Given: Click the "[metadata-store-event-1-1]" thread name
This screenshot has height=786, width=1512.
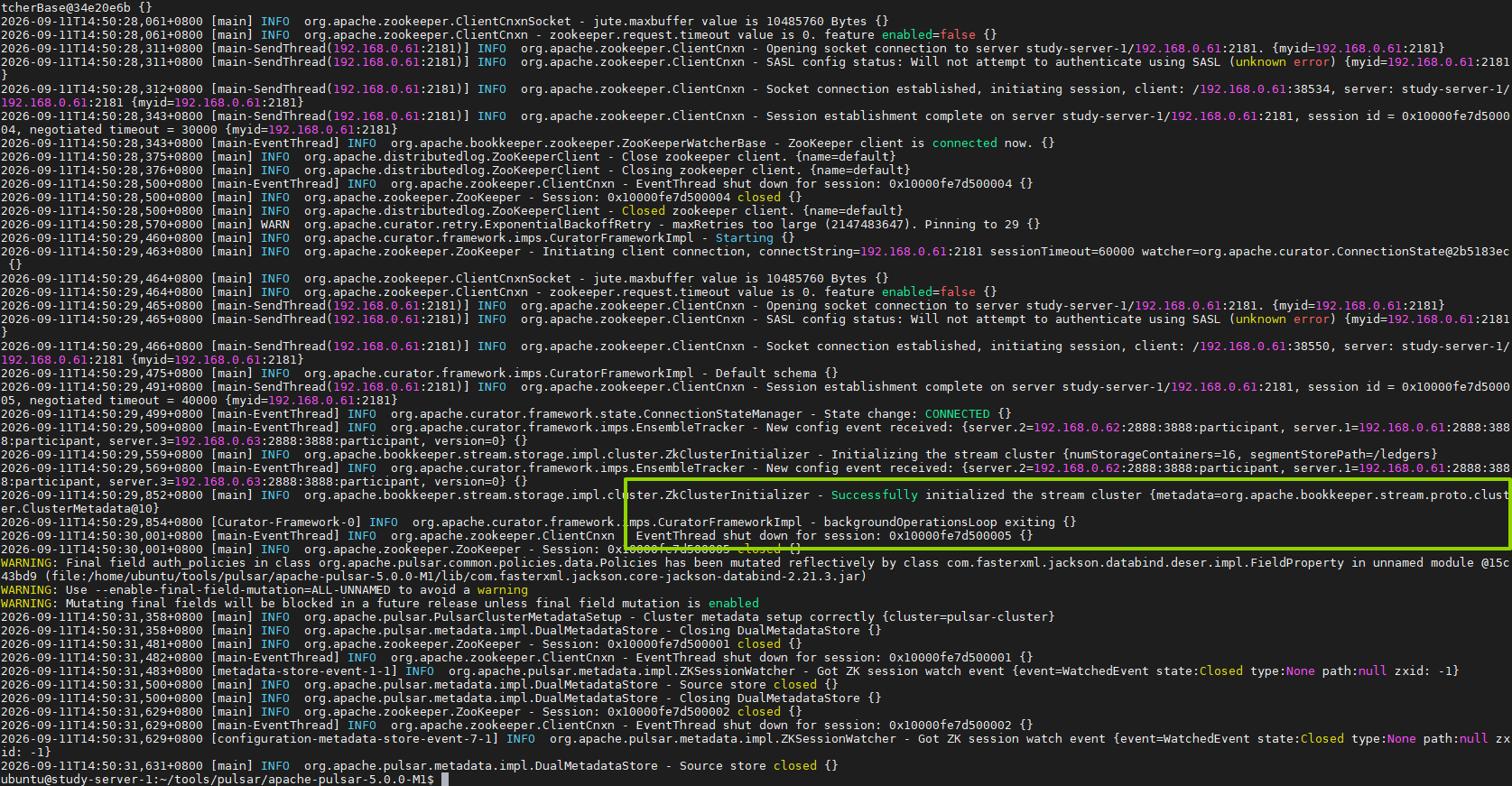Looking at the screenshot, I should coord(304,671).
